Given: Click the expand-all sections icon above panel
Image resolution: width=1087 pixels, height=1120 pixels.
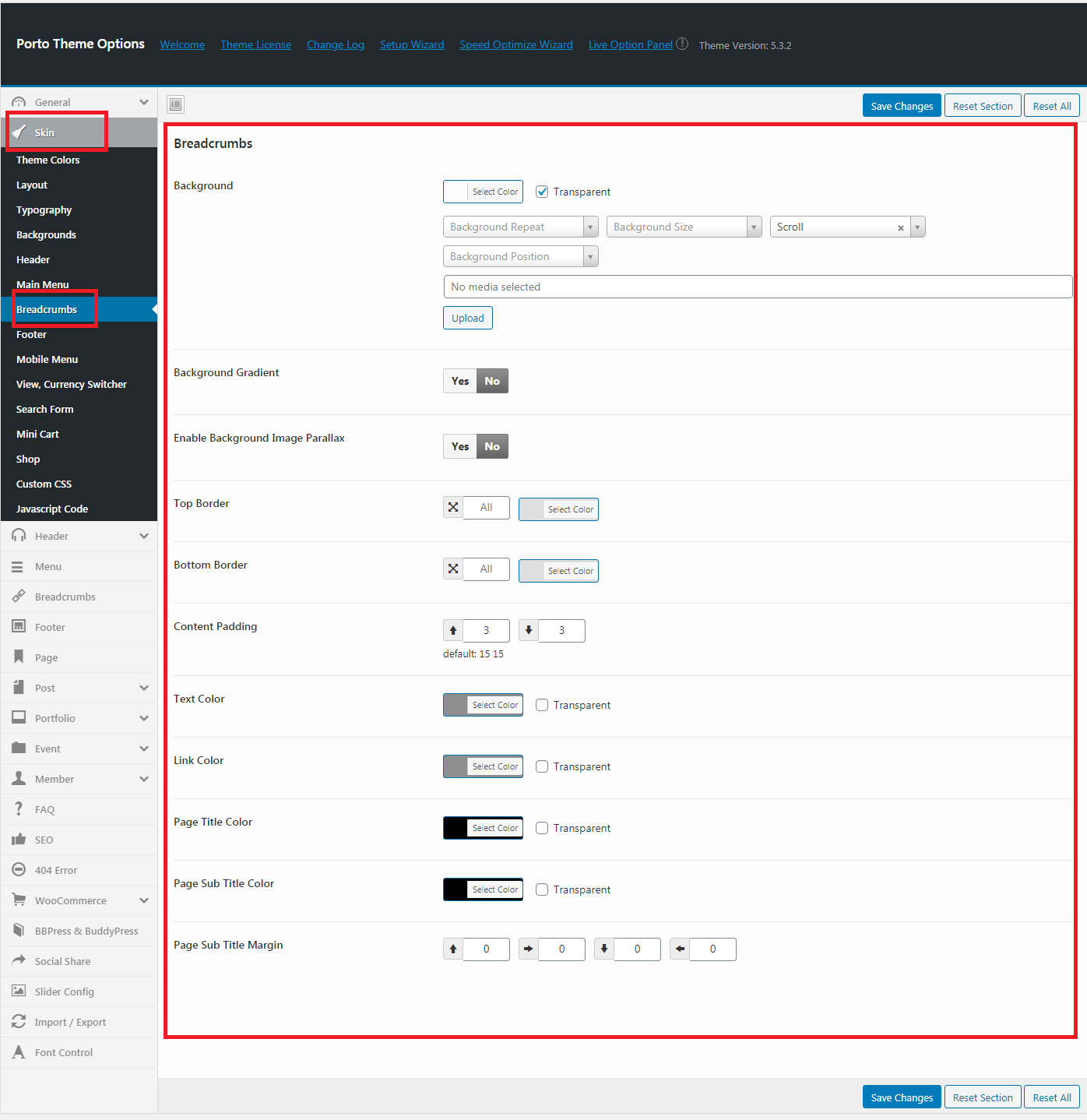Looking at the screenshot, I should click(176, 104).
